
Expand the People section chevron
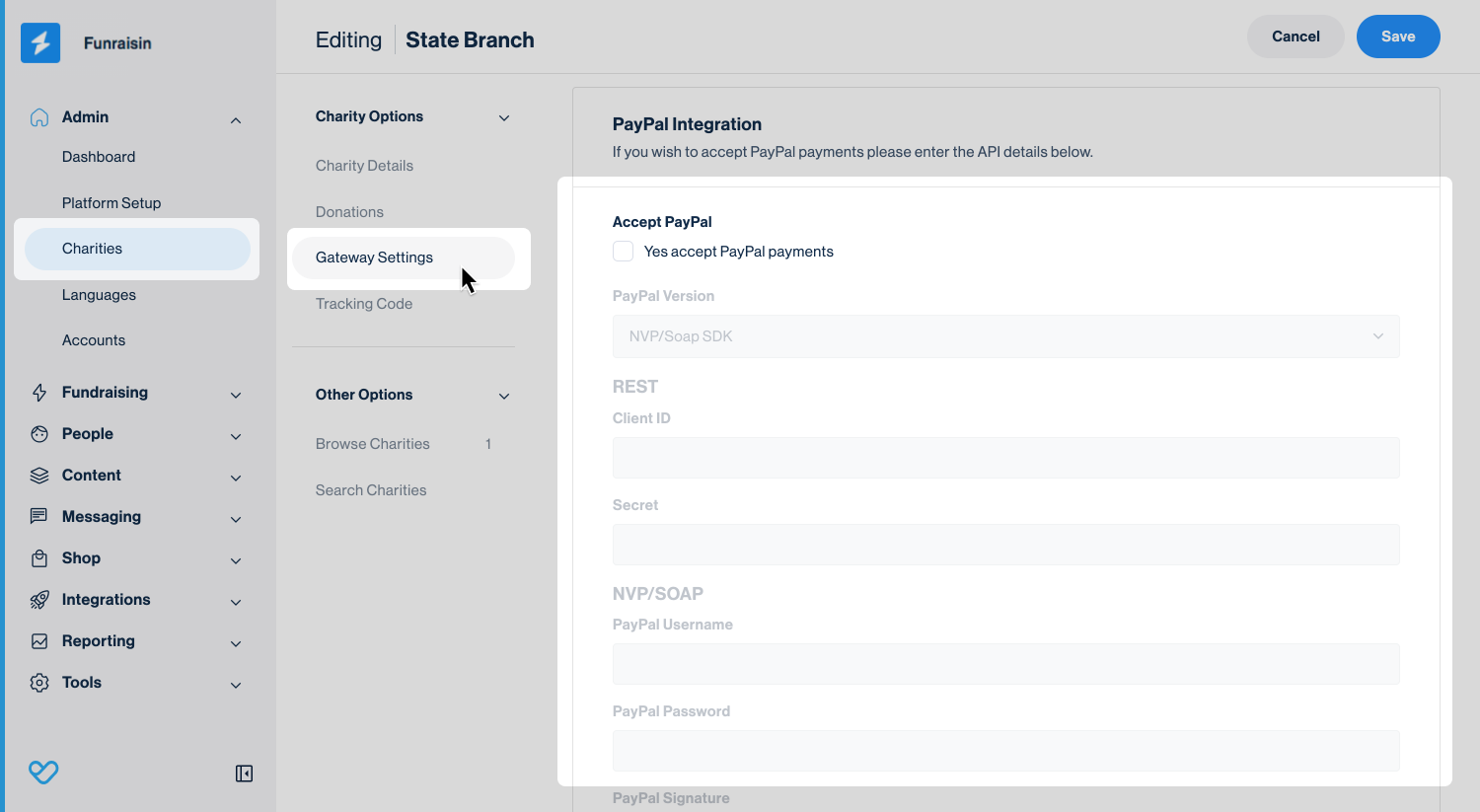(236, 436)
